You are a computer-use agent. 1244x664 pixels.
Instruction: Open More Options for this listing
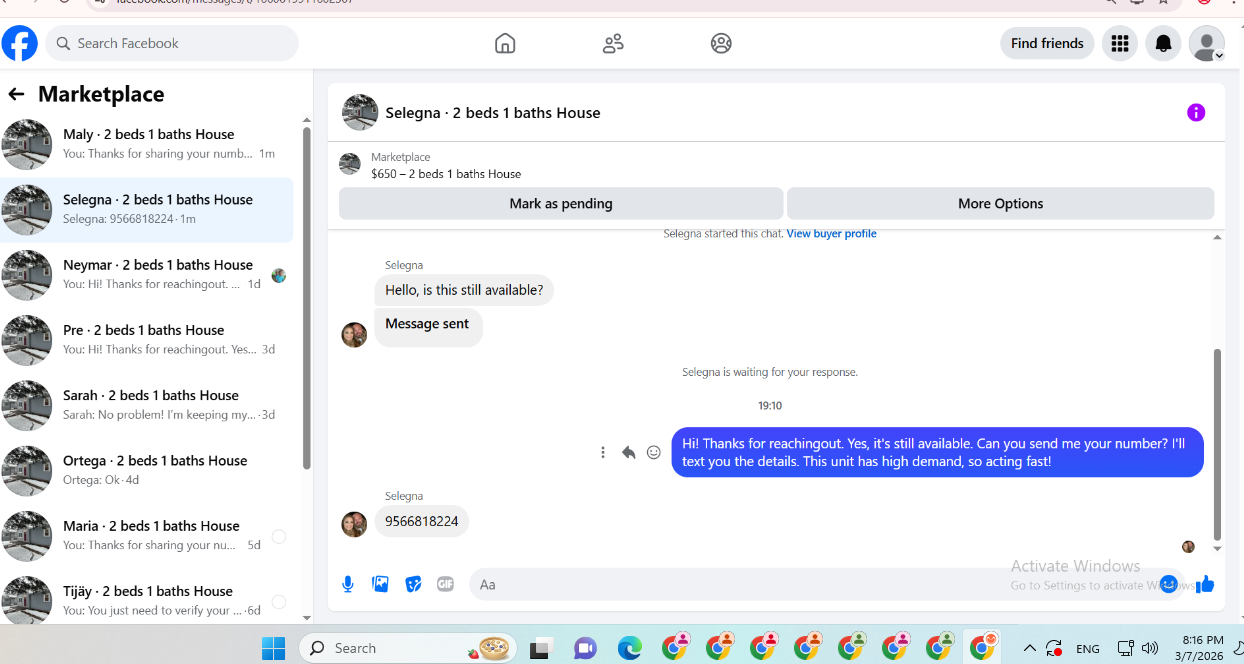[x=1000, y=203]
